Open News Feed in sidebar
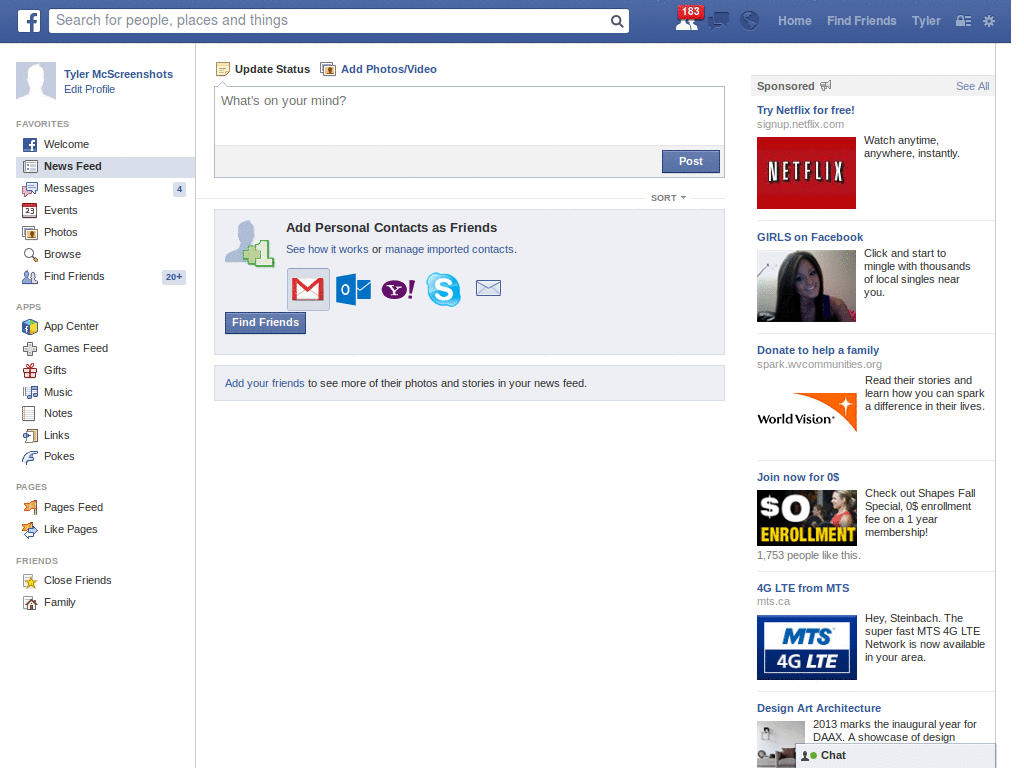 [x=105, y=167]
